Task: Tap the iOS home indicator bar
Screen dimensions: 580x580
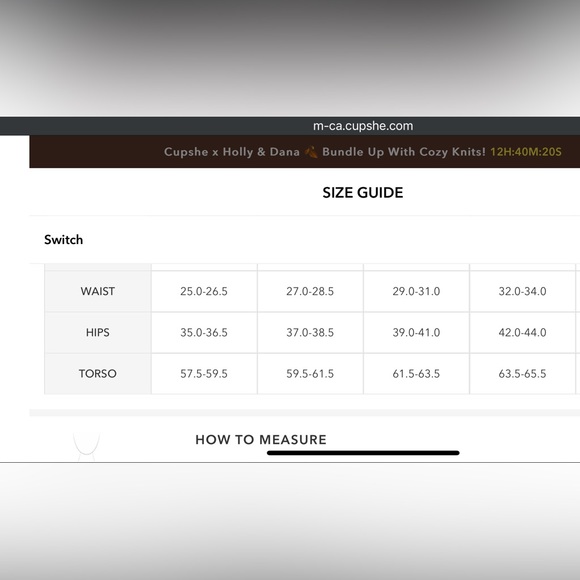Action: [x=363, y=453]
